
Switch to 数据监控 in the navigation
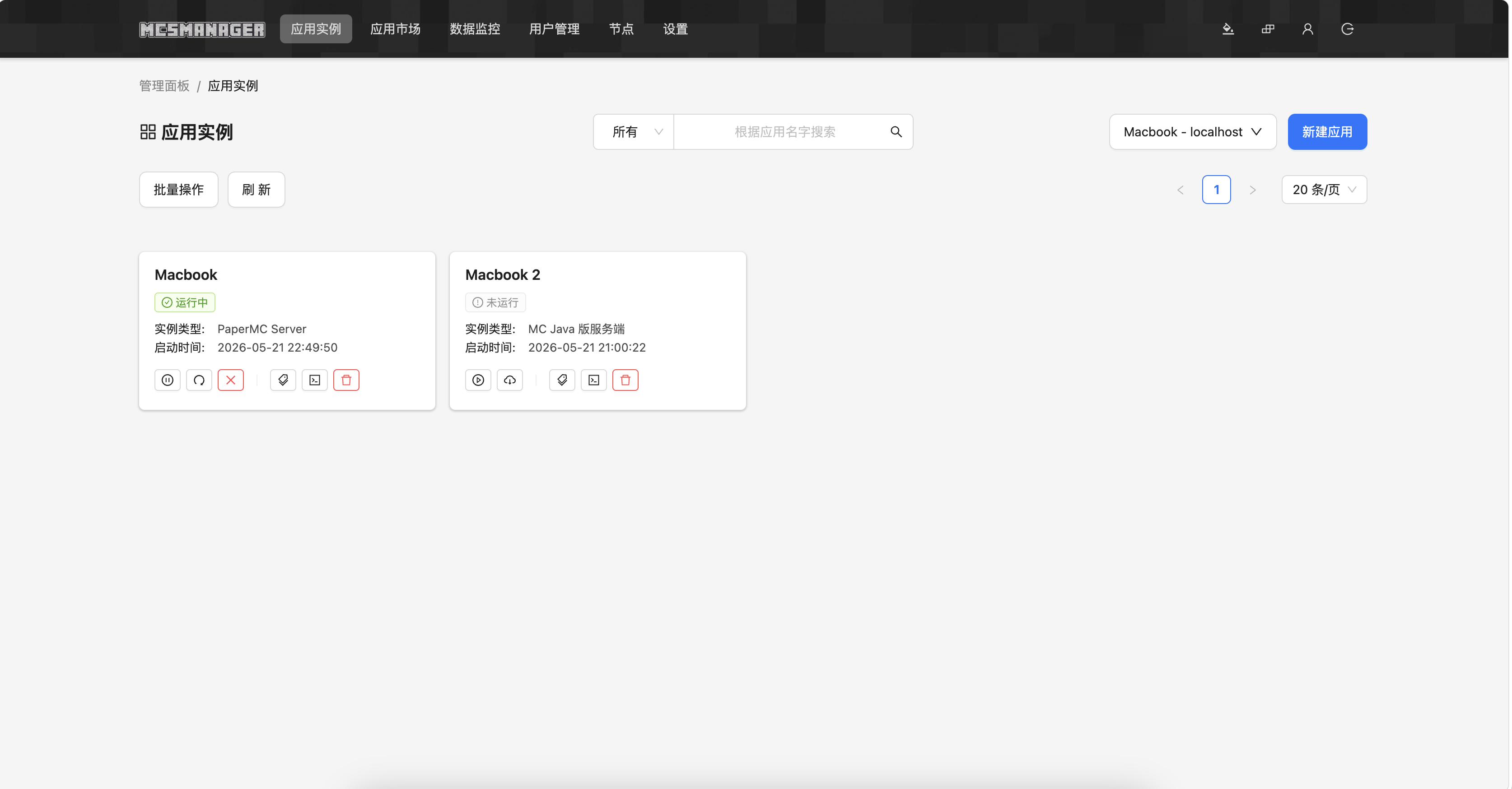475,29
